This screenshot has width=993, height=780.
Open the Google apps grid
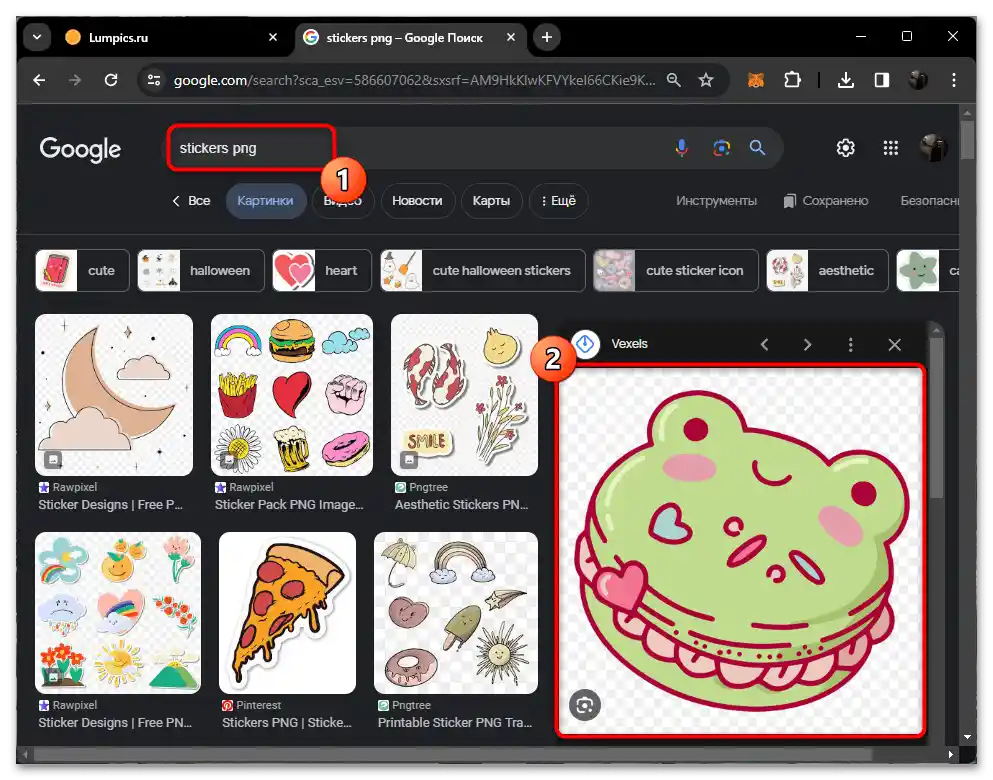(890, 148)
